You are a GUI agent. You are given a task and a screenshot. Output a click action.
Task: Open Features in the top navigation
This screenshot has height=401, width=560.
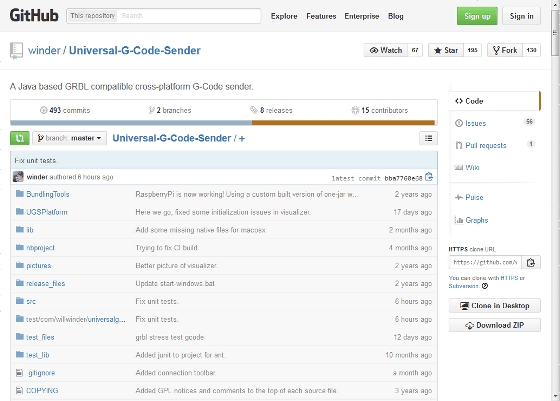click(321, 16)
